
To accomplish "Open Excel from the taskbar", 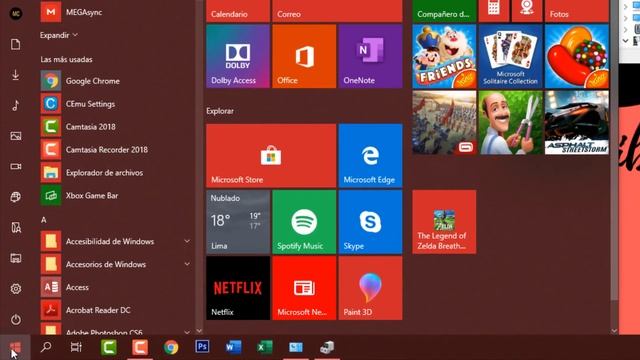I will [265, 347].
